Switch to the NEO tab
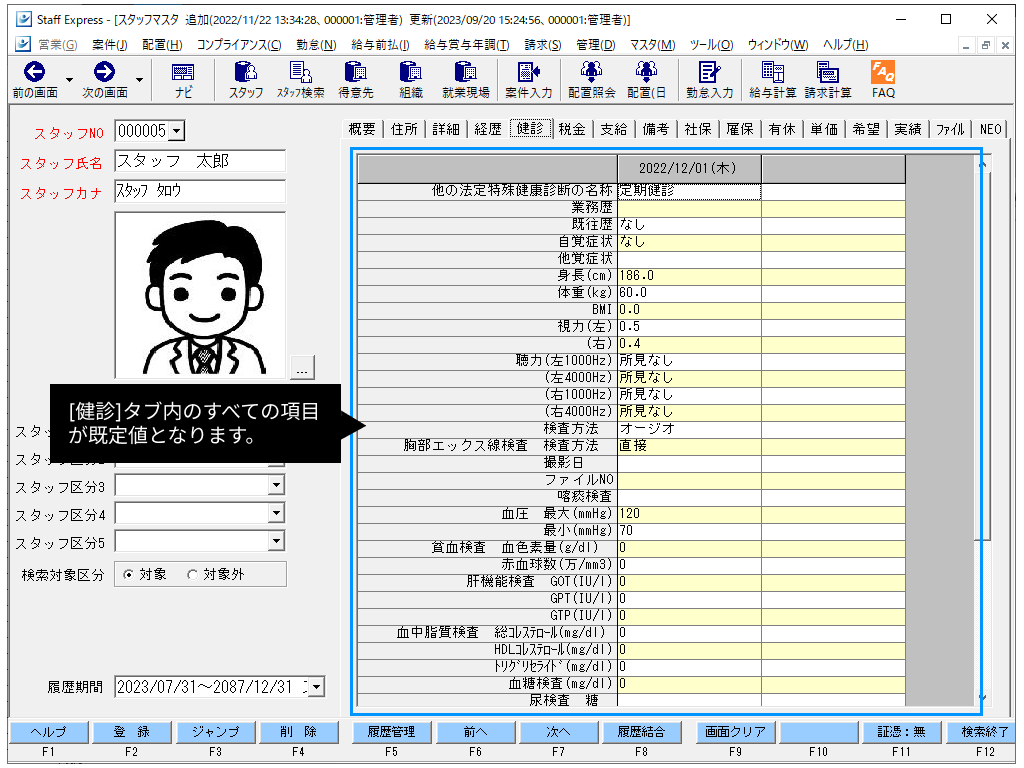Screen dimensions: 1024x768 991,129
